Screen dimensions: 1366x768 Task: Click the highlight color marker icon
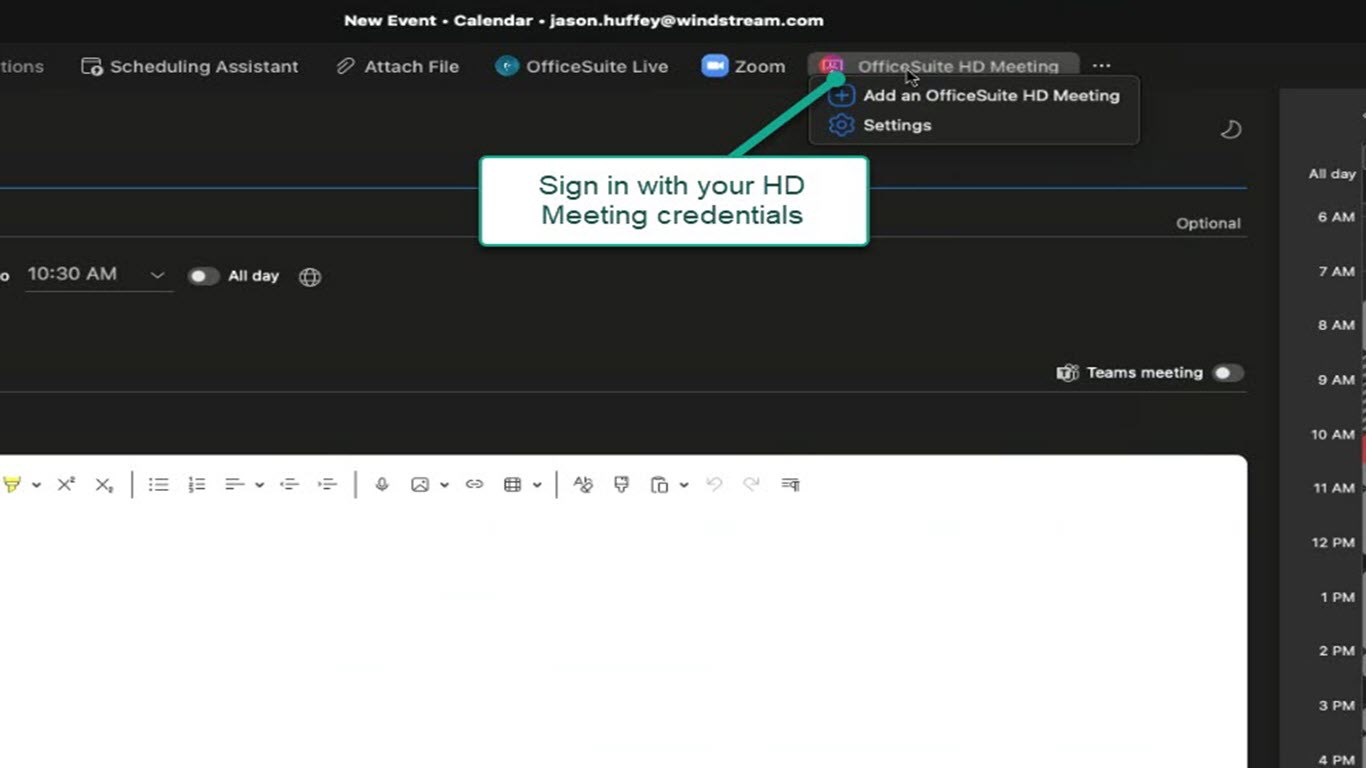[x=12, y=485]
